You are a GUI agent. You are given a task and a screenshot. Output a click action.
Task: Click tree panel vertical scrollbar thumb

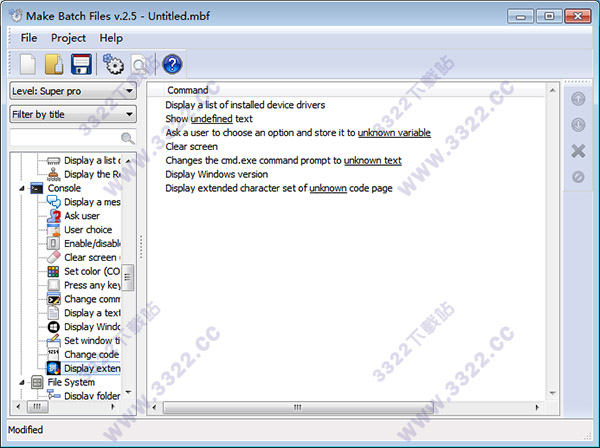click(x=128, y=277)
